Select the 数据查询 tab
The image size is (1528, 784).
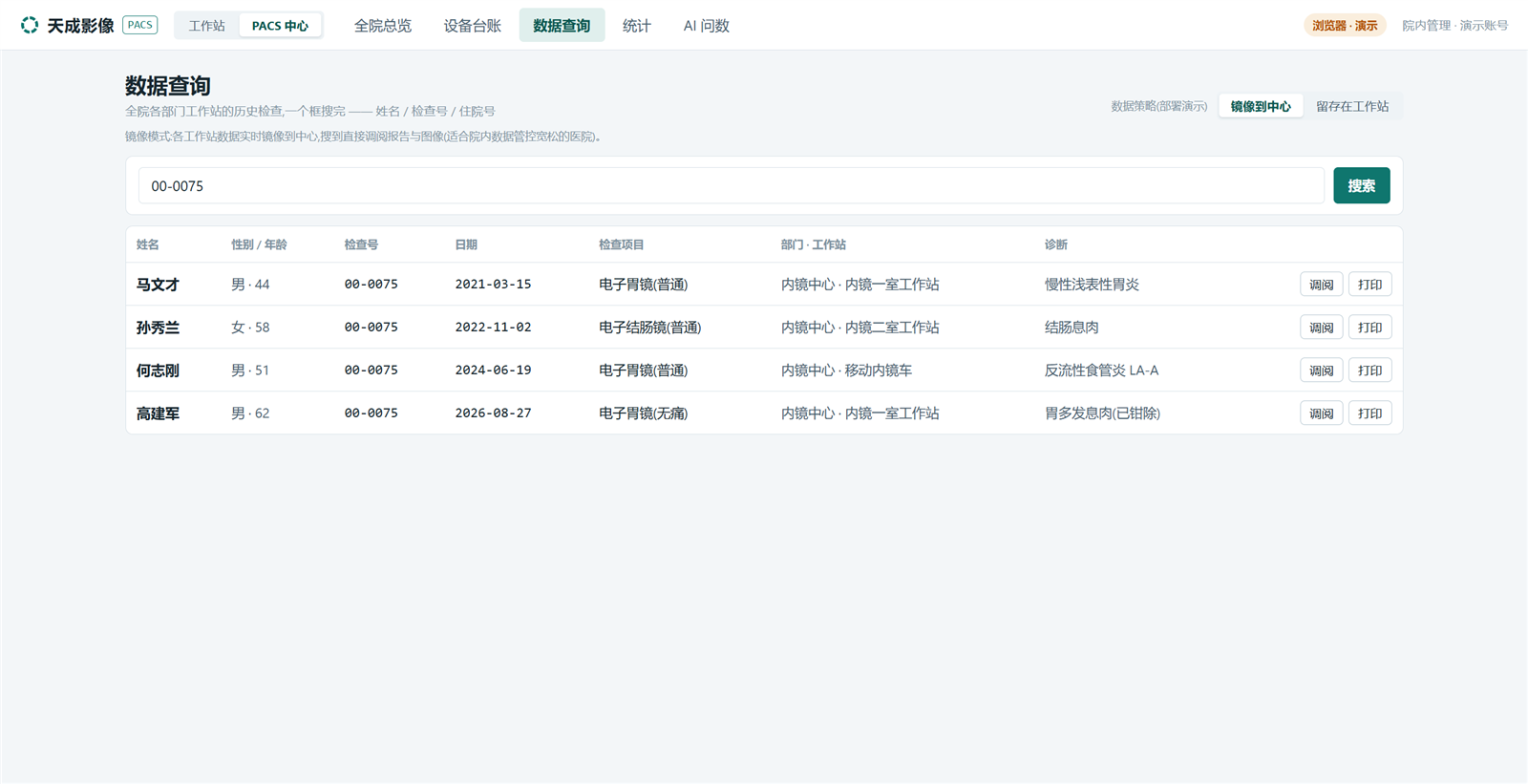[562, 26]
